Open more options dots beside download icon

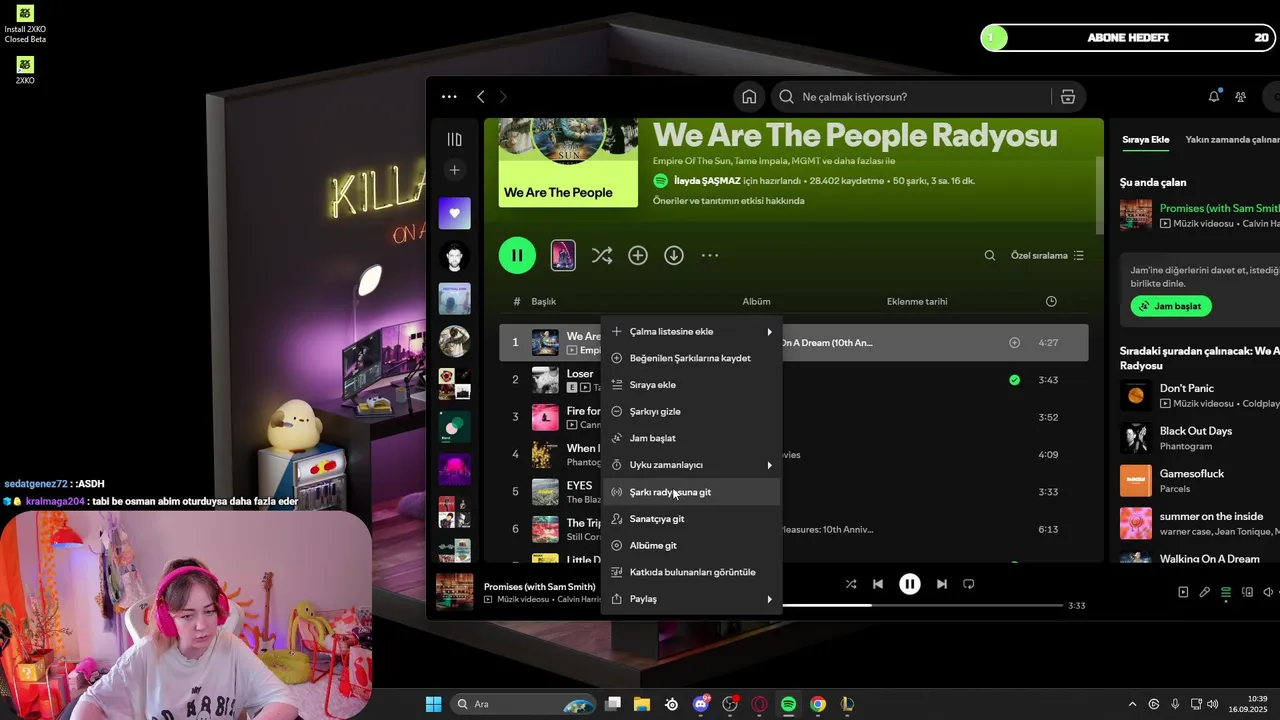[x=710, y=256]
